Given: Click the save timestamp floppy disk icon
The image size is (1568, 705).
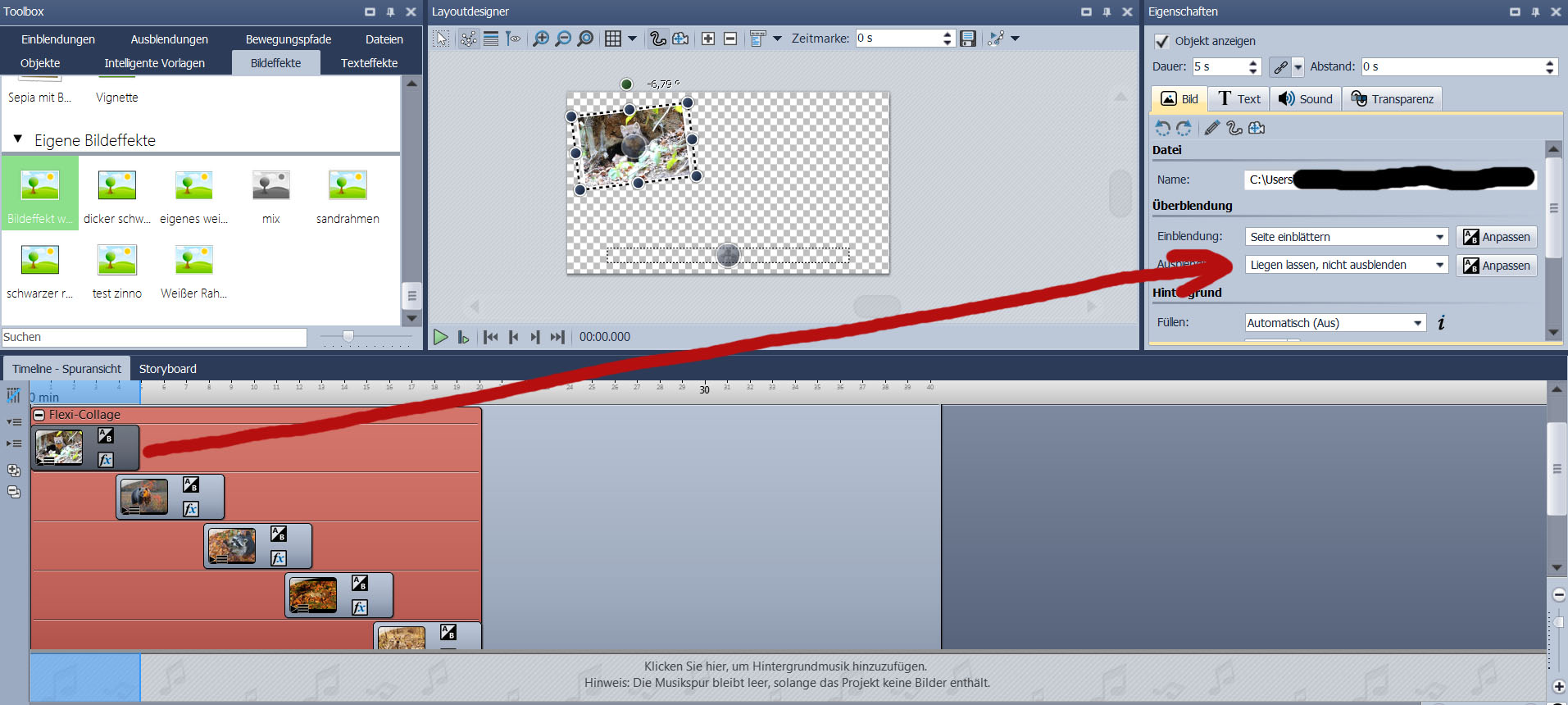Looking at the screenshot, I should 968,39.
